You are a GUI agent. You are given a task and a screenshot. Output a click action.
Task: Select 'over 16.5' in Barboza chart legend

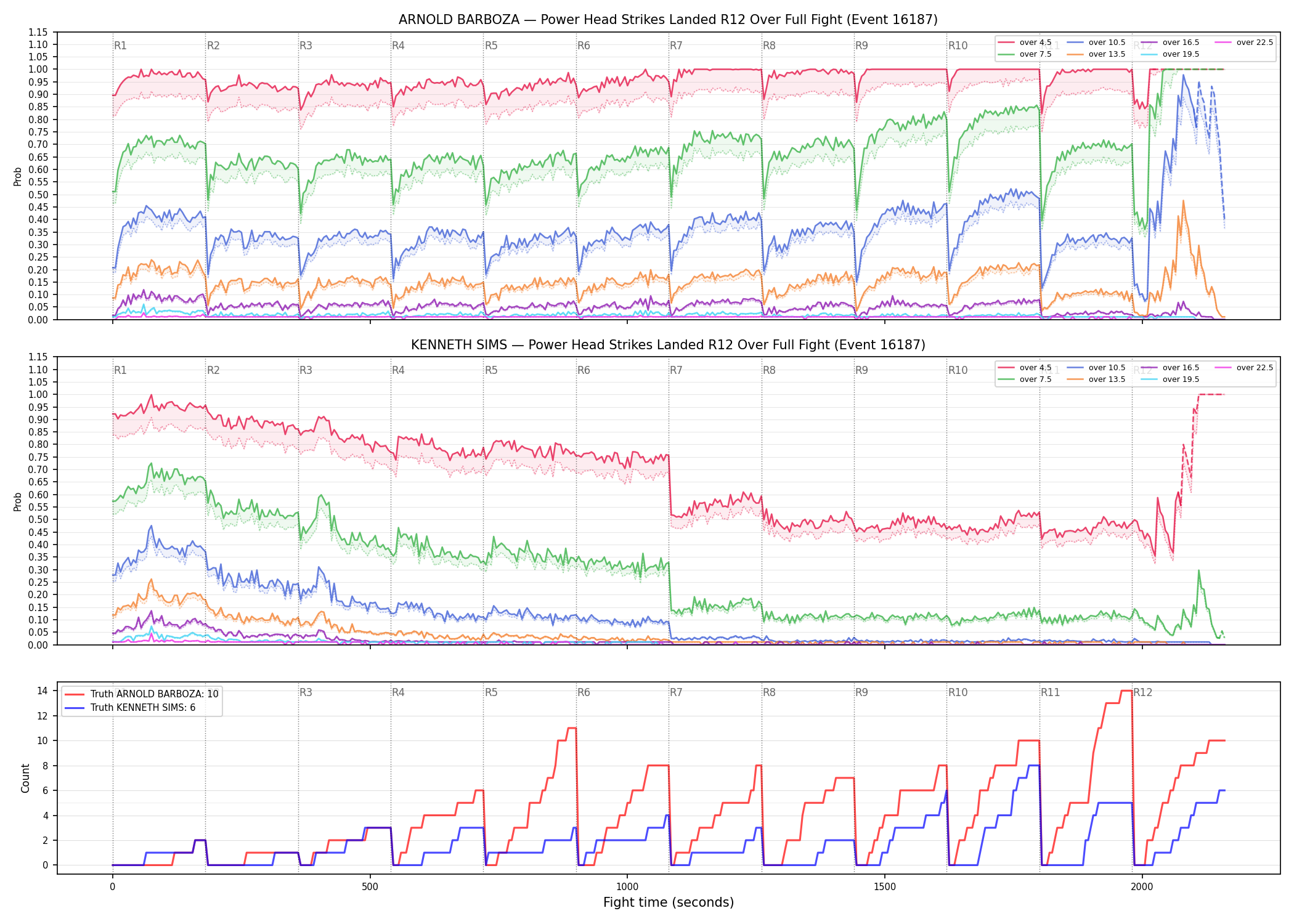(x=1171, y=43)
